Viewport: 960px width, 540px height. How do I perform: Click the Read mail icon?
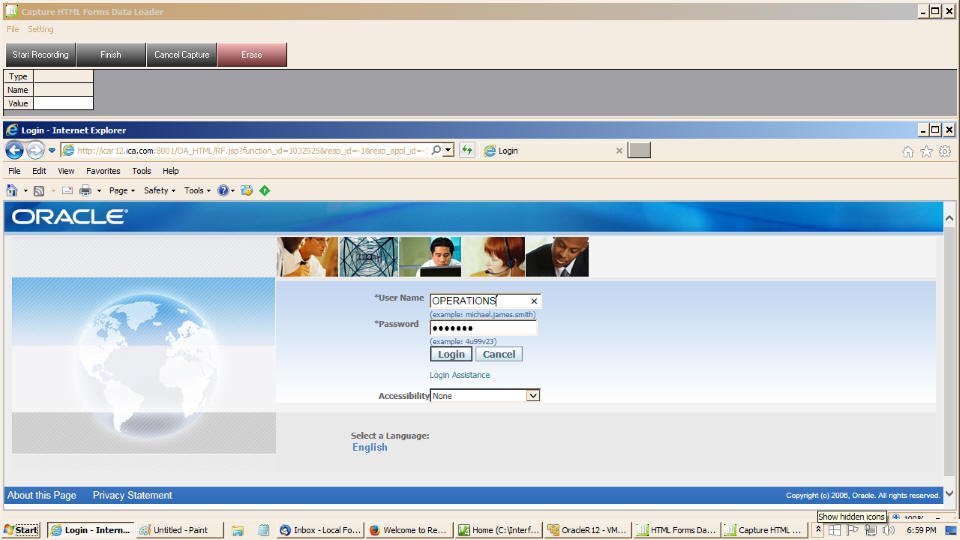pos(67,191)
